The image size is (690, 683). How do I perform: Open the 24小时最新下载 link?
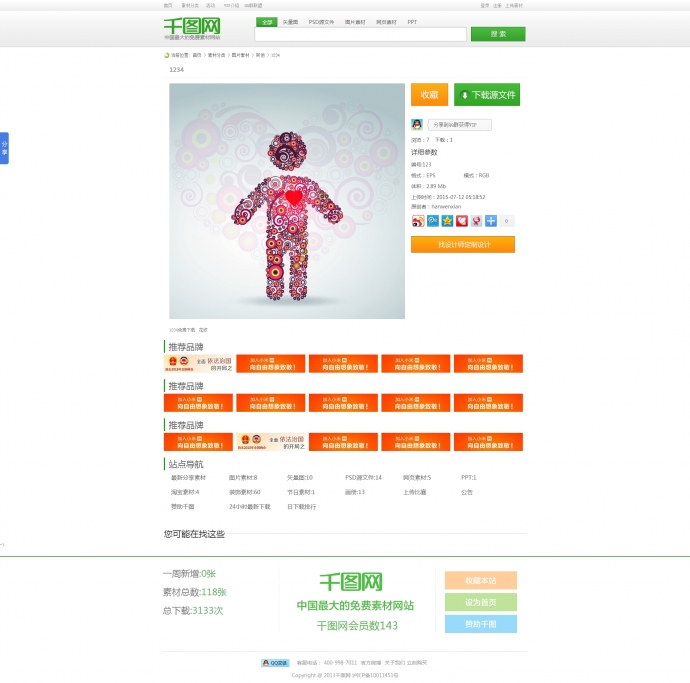click(250, 507)
